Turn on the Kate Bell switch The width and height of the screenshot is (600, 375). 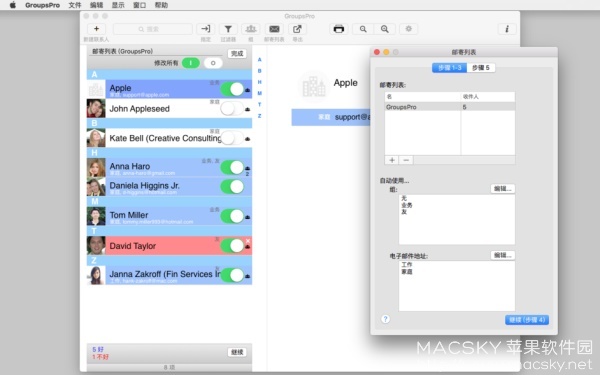click(x=232, y=138)
